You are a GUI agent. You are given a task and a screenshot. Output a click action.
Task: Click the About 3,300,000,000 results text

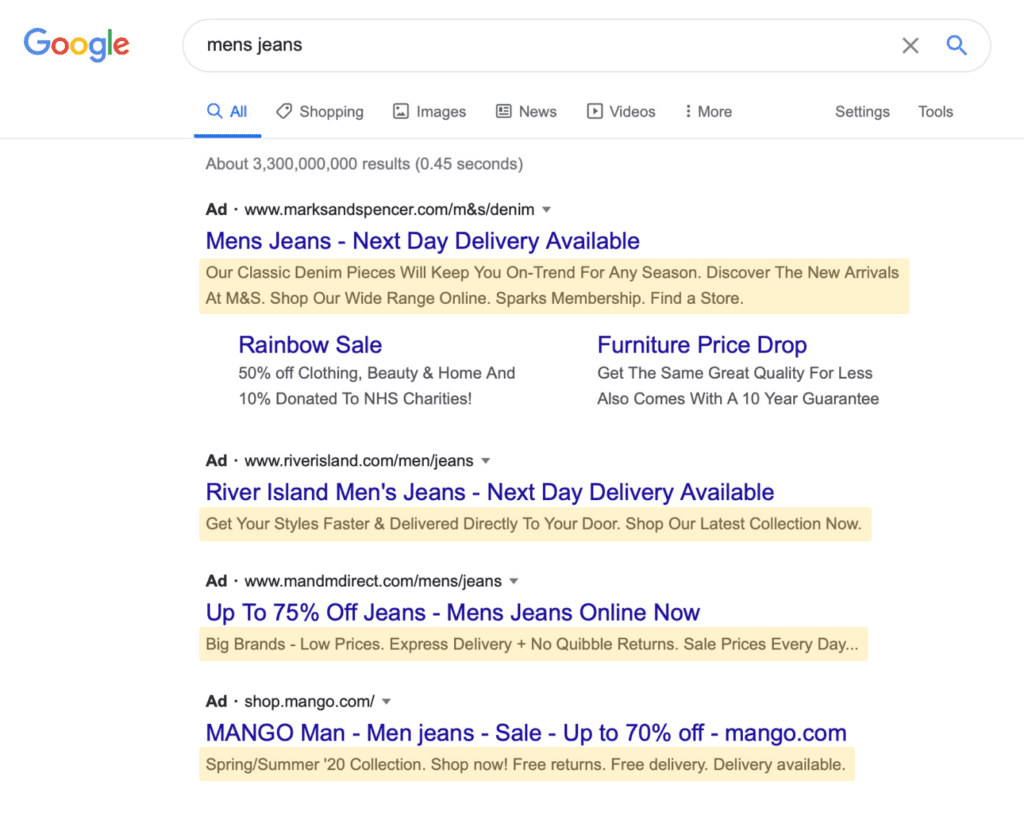[364, 164]
